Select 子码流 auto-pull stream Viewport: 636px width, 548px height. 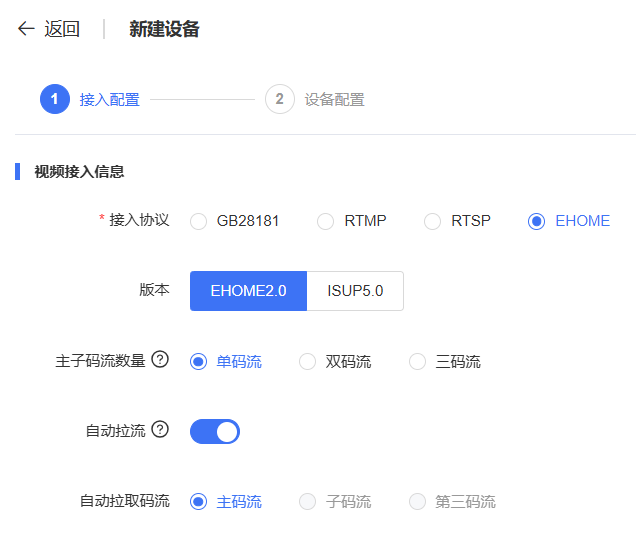(335, 502)
